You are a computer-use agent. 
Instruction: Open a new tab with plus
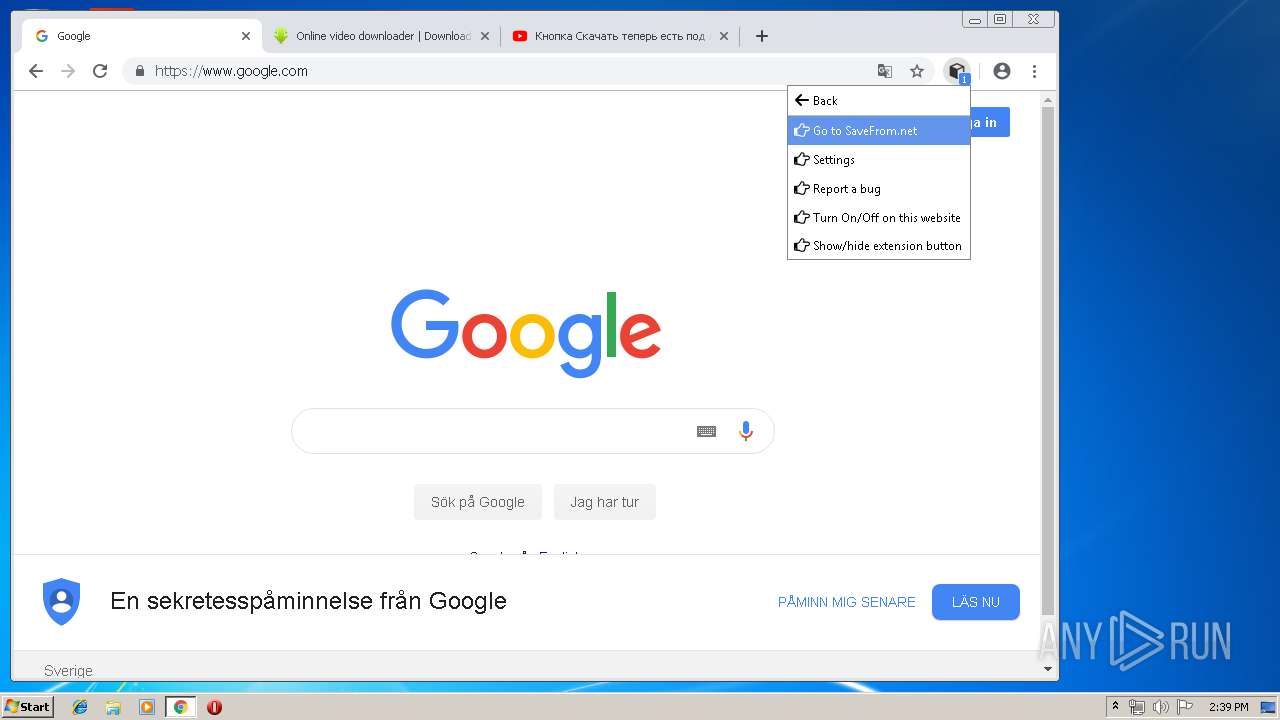click(762, 36)
